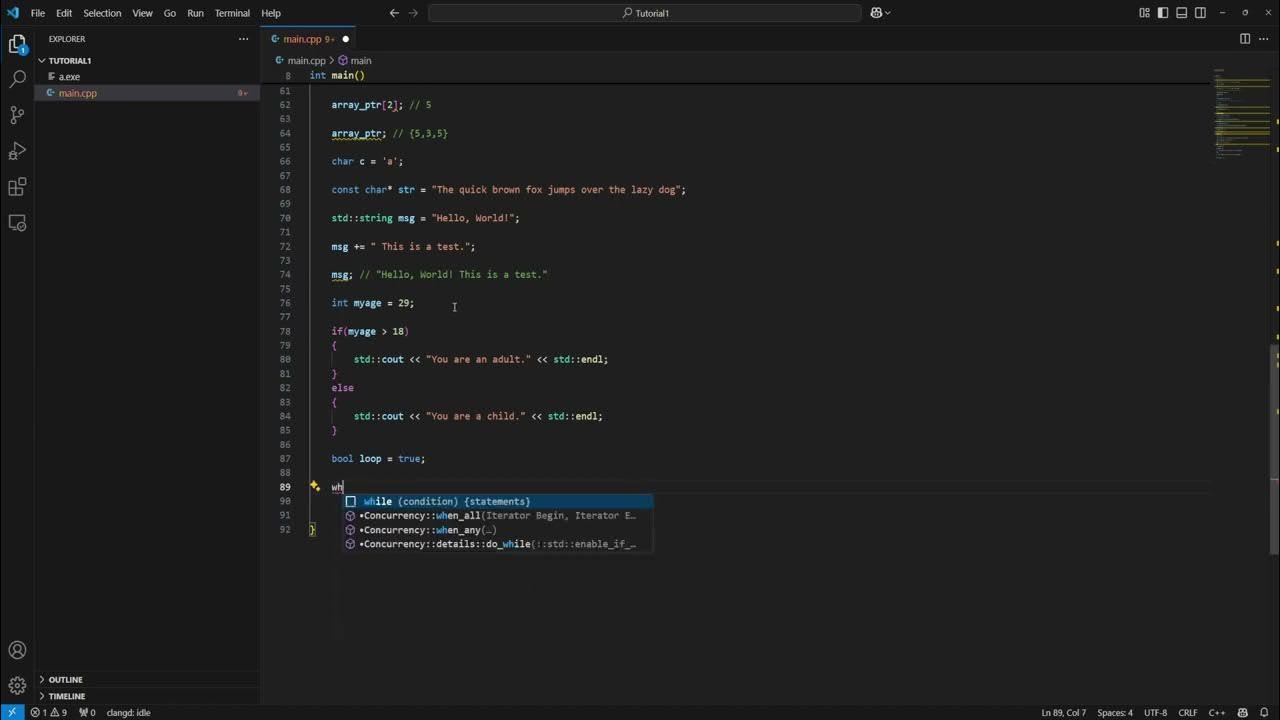Click the unsaved dot on main.cpp tab
The height and width of the screenshot is (720, 1280).
pos(345,39)
